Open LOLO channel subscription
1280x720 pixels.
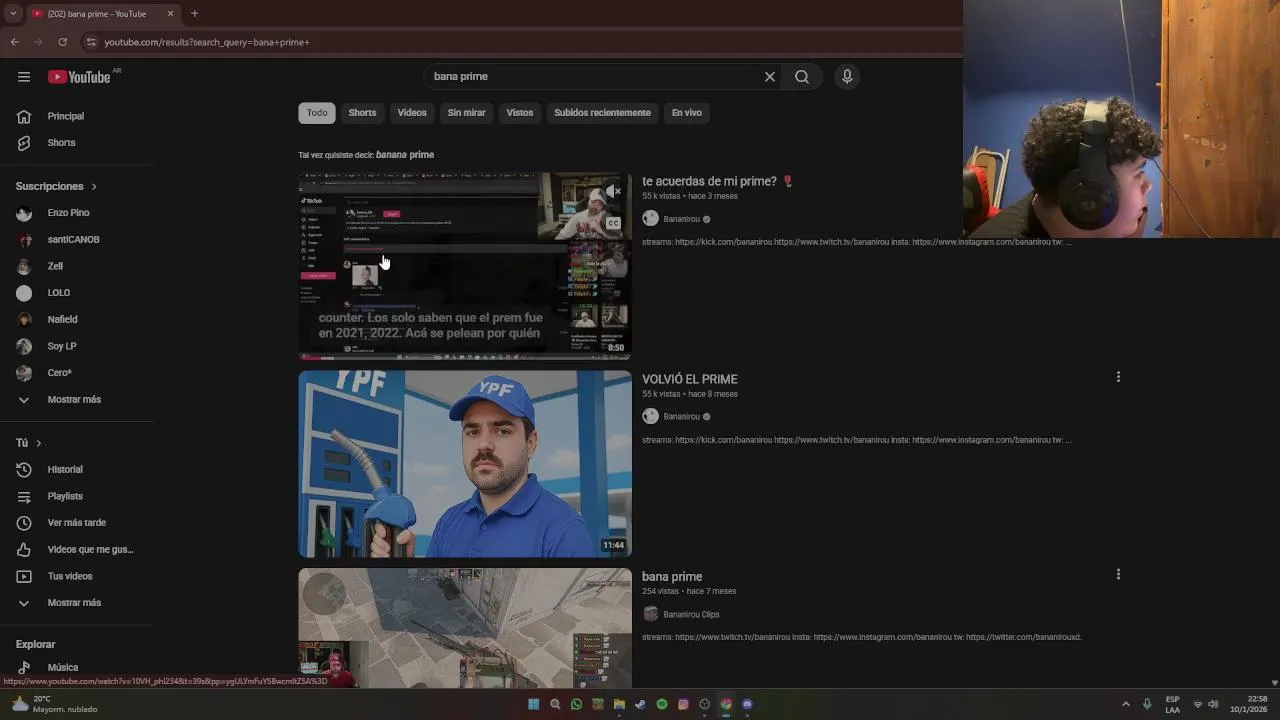(77, 293)
